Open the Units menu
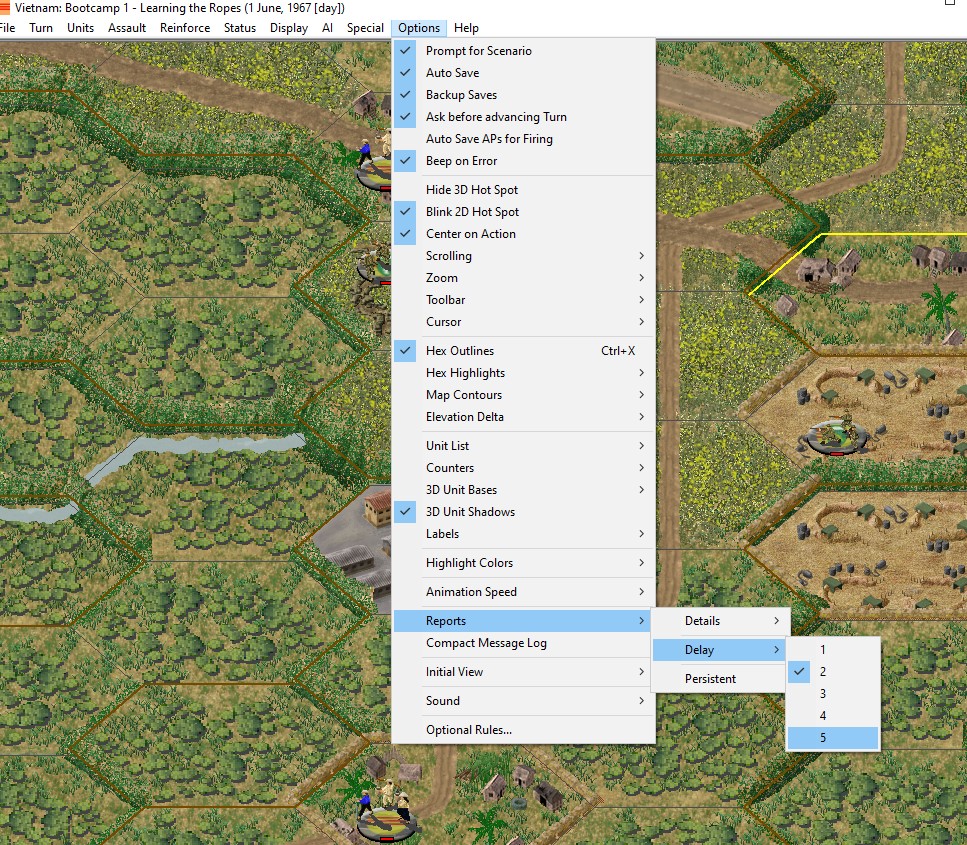This screenshot has width=967, height=845. (80, 28)
